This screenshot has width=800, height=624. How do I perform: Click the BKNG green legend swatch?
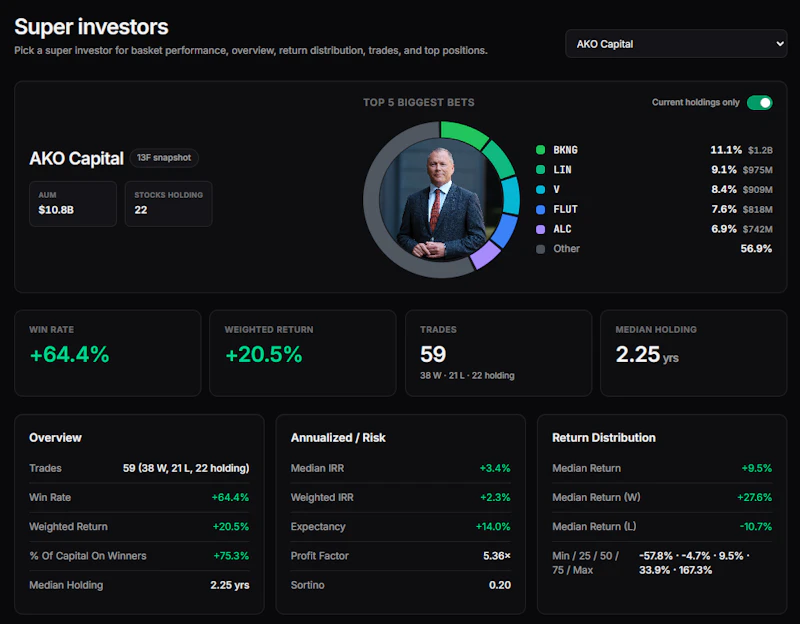(x=540, y=150)
